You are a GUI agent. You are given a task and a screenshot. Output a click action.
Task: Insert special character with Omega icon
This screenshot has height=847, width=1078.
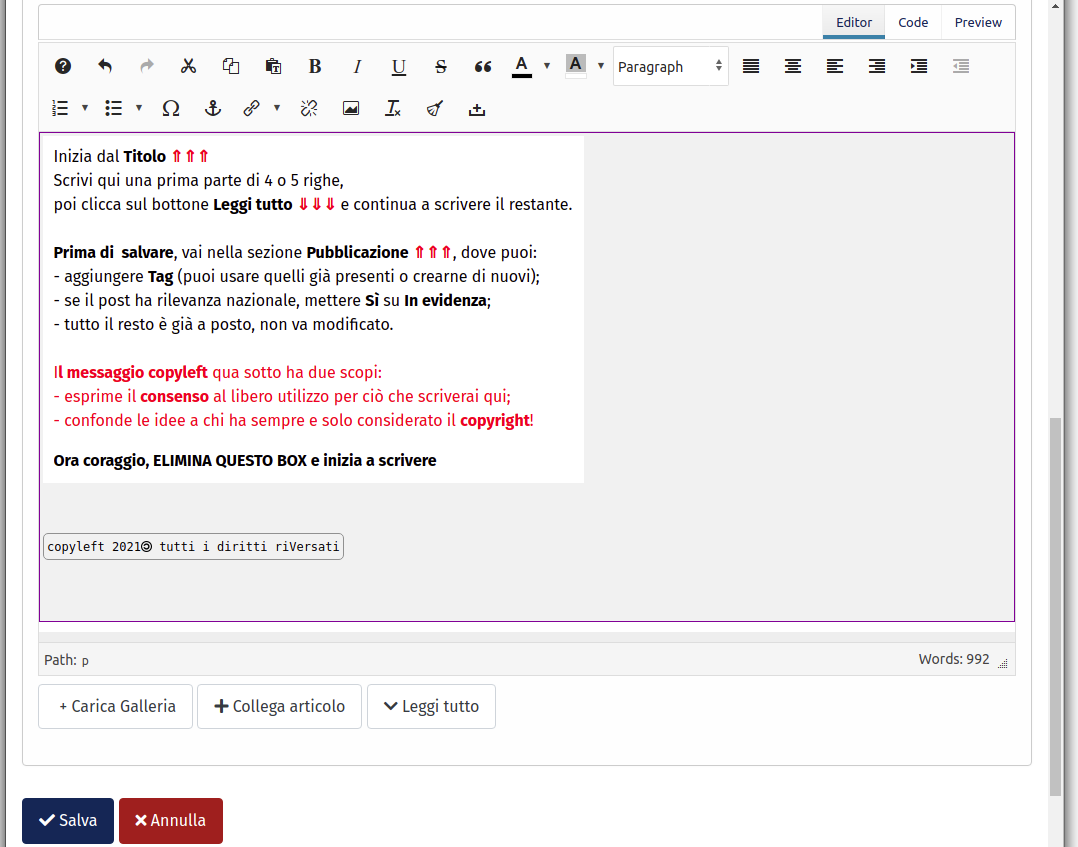tap(171, 109)
